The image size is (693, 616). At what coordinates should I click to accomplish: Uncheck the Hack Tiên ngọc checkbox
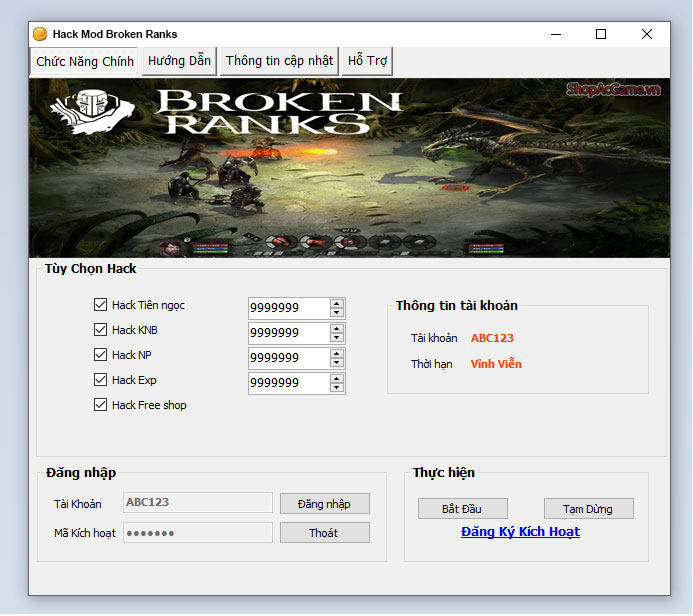pyautogui.click(x=100, y=304)
